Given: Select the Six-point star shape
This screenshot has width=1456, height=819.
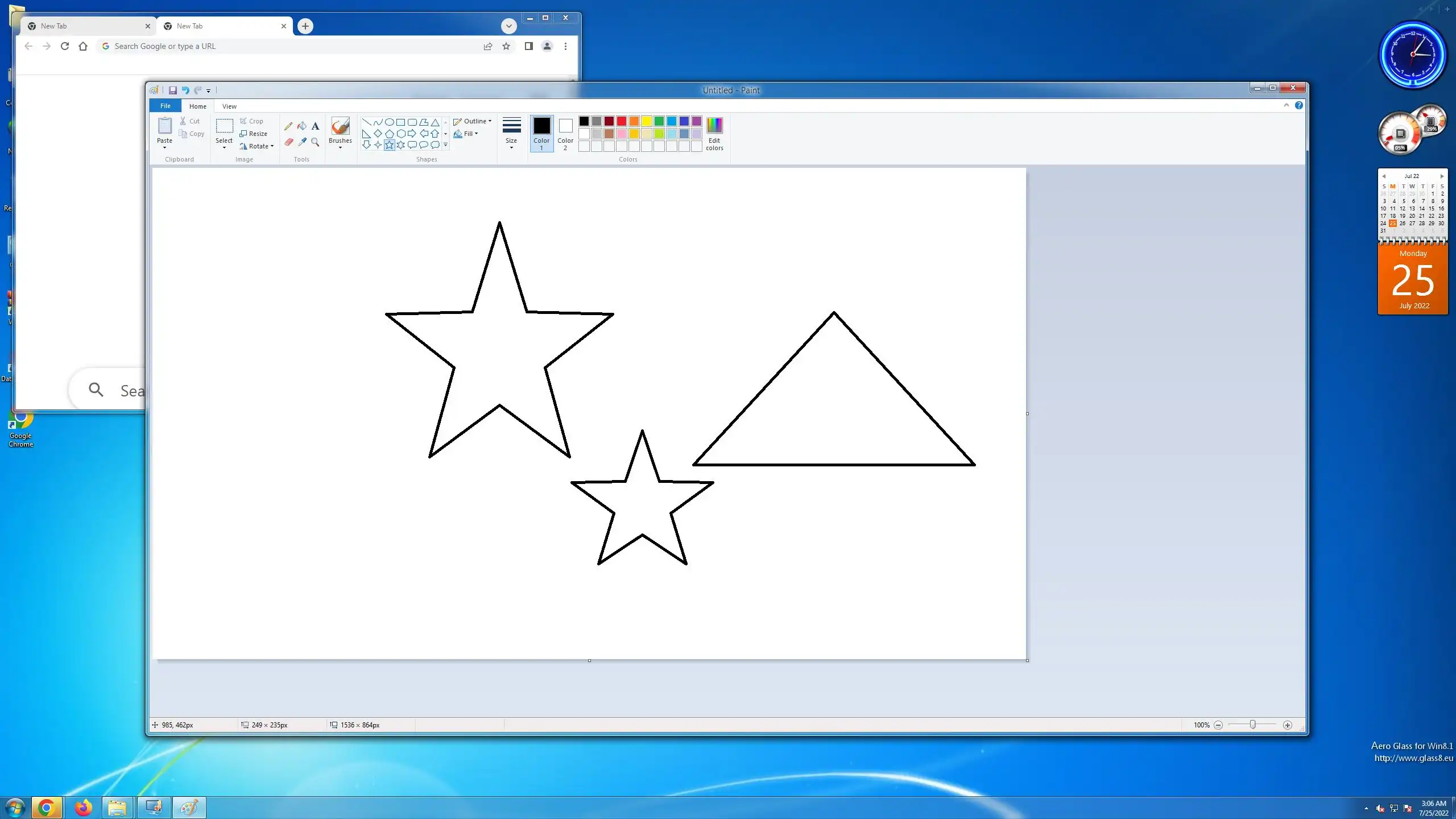Looking at the screenshot, I should click(401, 145).
